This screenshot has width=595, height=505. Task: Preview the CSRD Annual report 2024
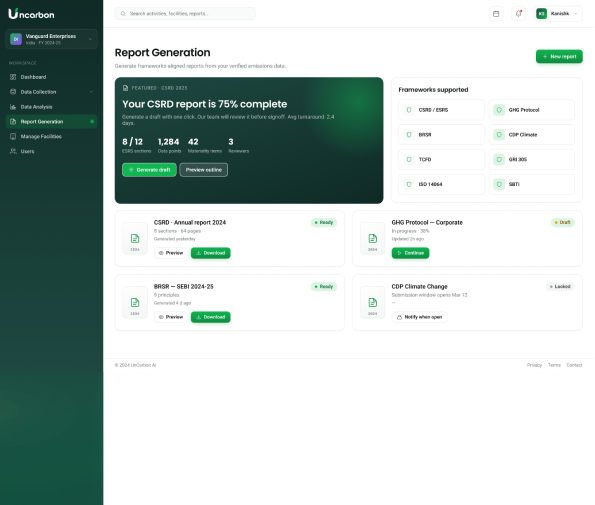click(171, 253)
